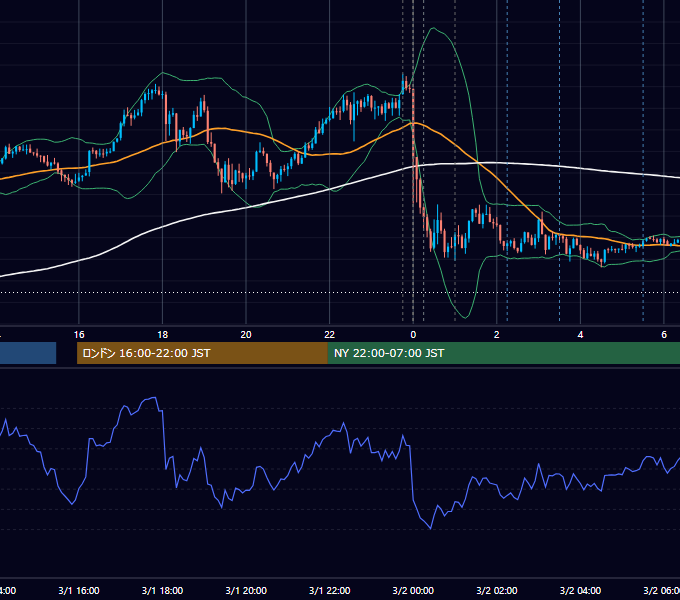Click the "6" hour label on upper chart axis
This screenshot has height=600, width=680.
coord(664,335)
